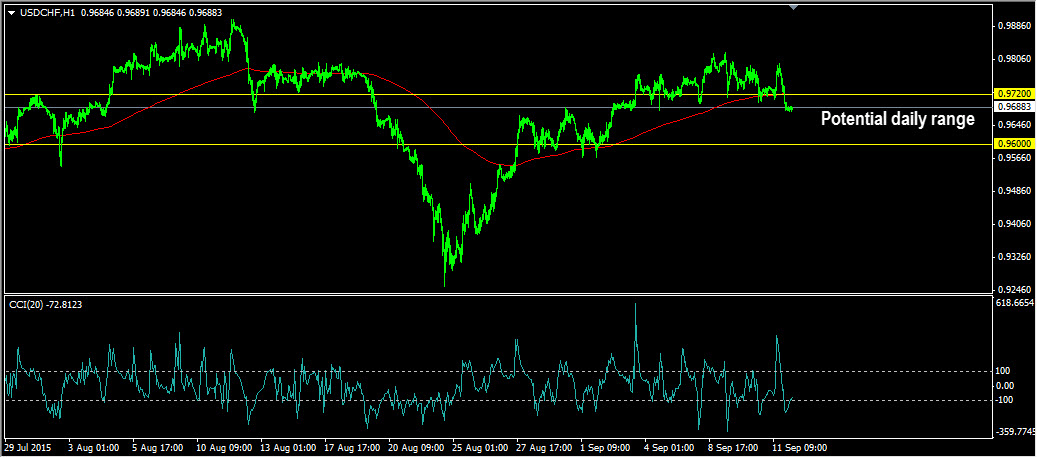Viewport: 1037px width, 458px height.
Task: Click the 0.94860 price axis value
Action: pyautogui.click(x=1017, y=191)
